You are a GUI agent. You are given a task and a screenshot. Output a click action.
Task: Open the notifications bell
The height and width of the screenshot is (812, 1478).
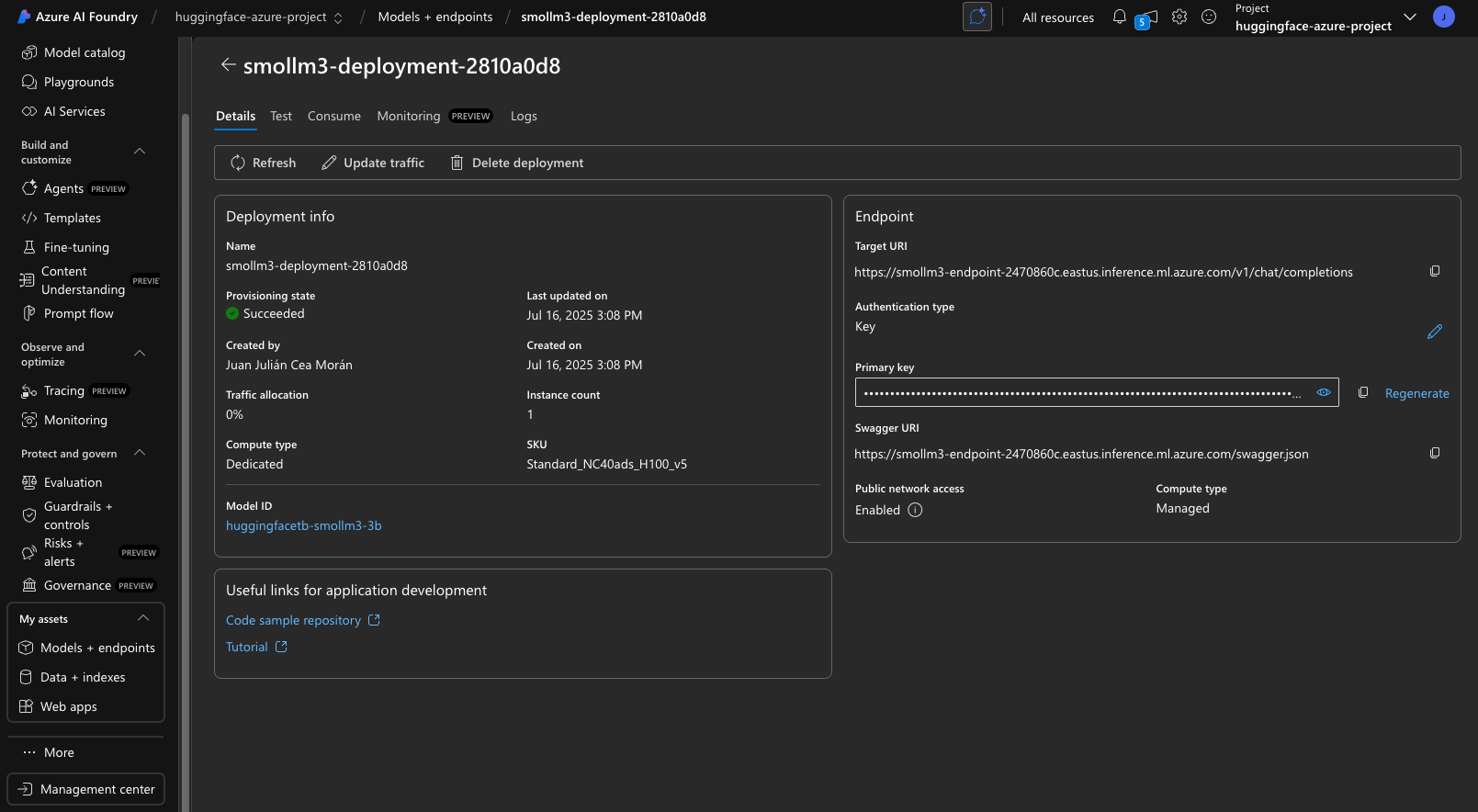(1119, 17)
